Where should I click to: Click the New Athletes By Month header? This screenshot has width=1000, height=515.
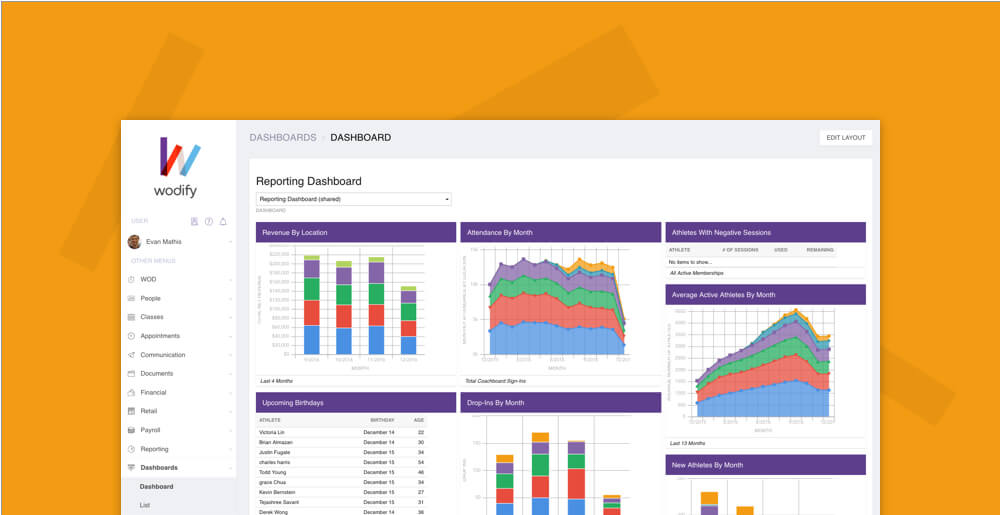click(765, 465)
